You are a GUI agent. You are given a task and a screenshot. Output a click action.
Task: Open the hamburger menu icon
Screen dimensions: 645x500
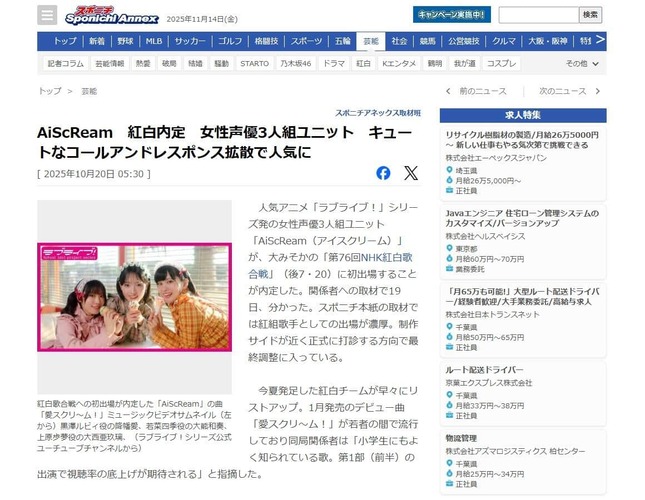pyautogui.click(x=47, y=15)
